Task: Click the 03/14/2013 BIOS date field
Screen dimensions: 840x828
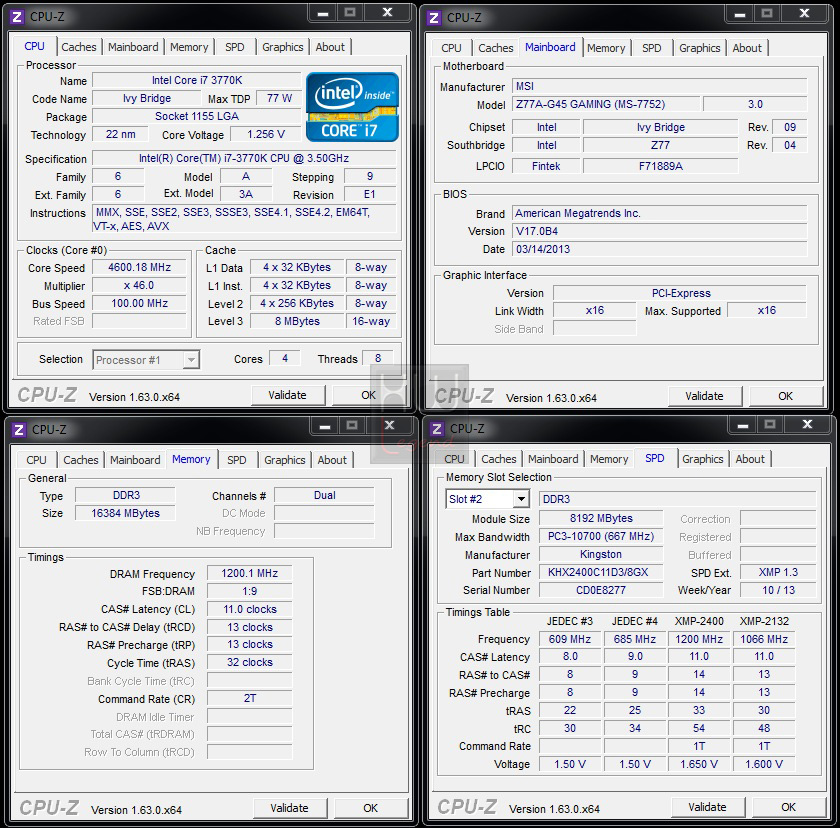Action: (x=659, y=249)
